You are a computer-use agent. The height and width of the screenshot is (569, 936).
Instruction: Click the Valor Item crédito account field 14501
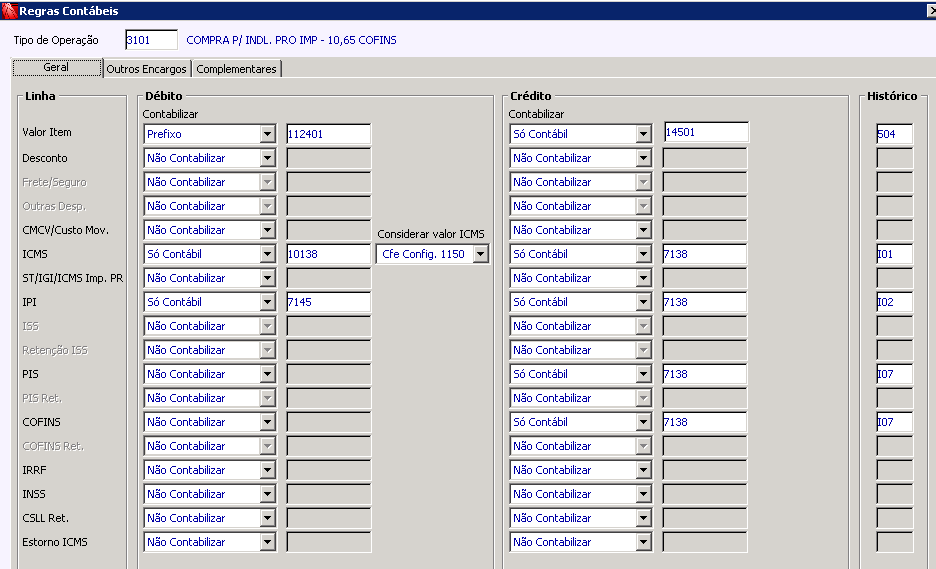tap(706, 133)
